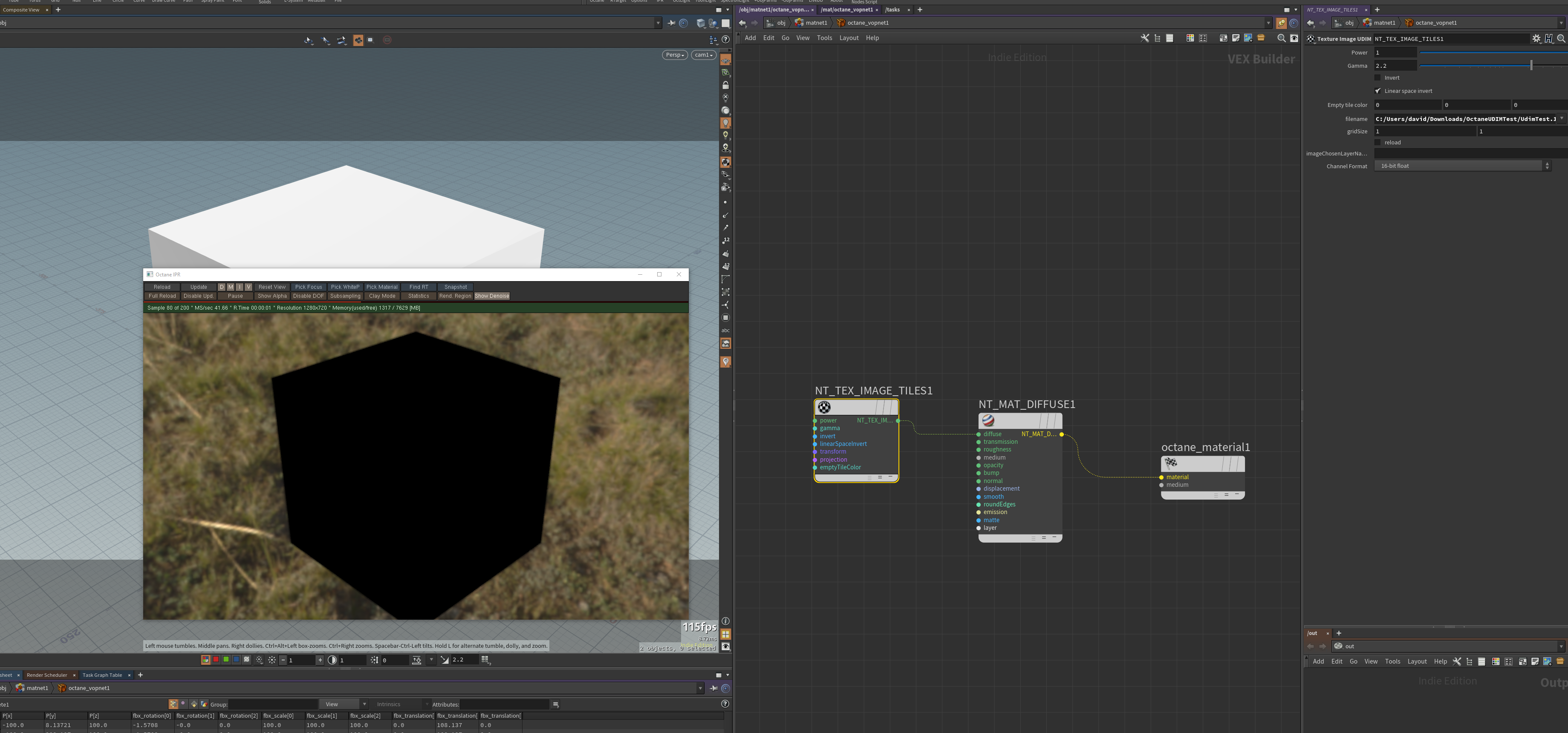Expand the filename chooser dropdown arrow

pos(1561,119)
